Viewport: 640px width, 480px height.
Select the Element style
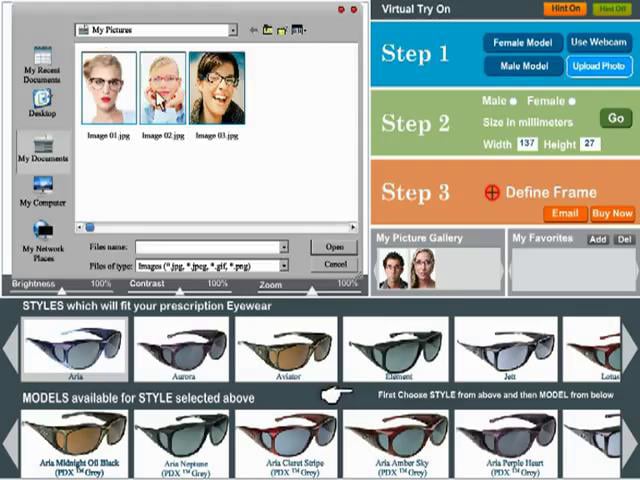[396, 349]
